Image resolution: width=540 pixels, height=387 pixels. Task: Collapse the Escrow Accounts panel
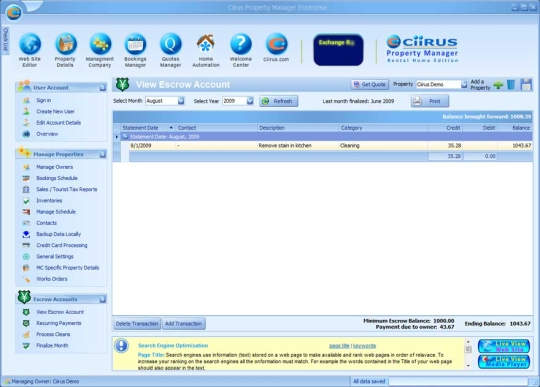tap(103, 300)
